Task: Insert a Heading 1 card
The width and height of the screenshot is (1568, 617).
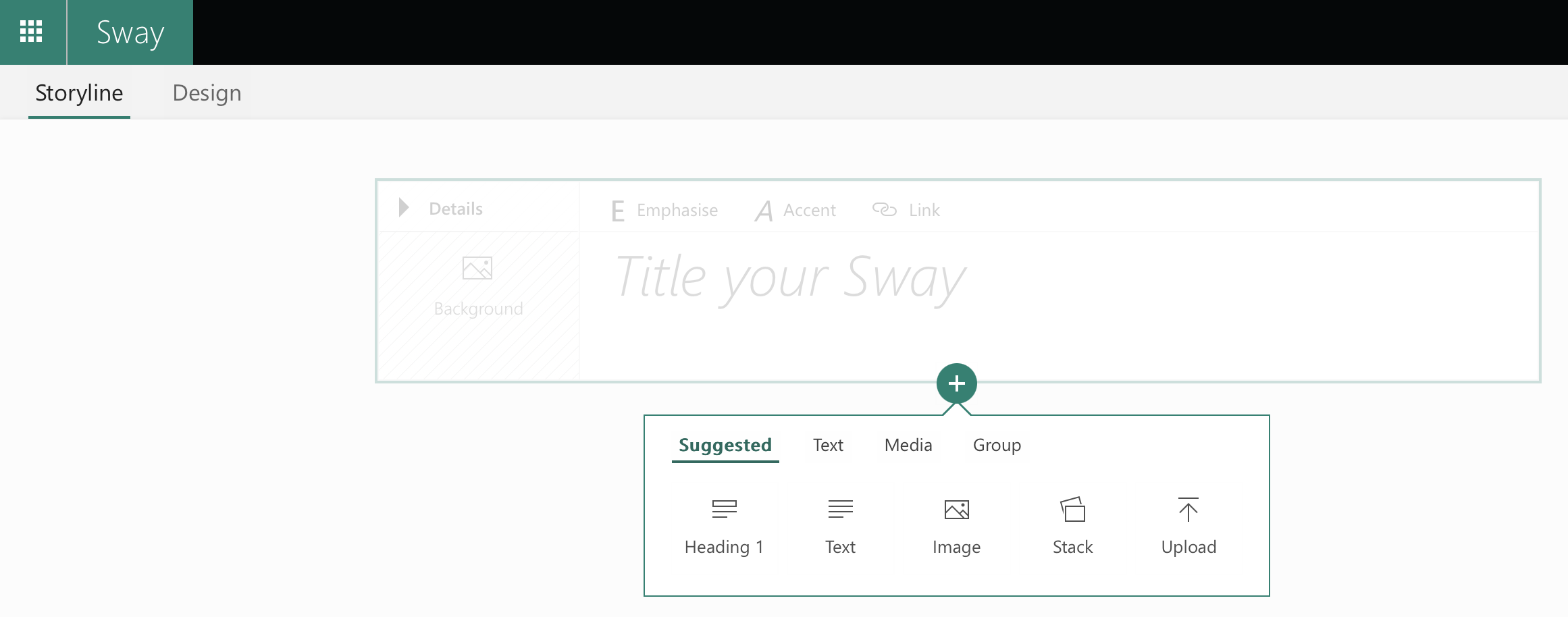Action: click(x=724, y=527)
